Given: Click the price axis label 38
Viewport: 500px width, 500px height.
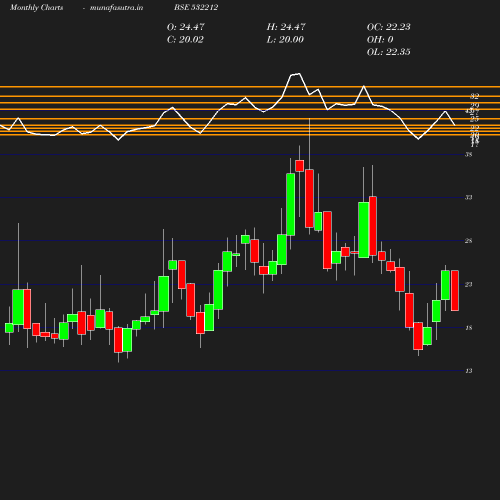Looking at the screenshot, I should click(x=469, y=154).
